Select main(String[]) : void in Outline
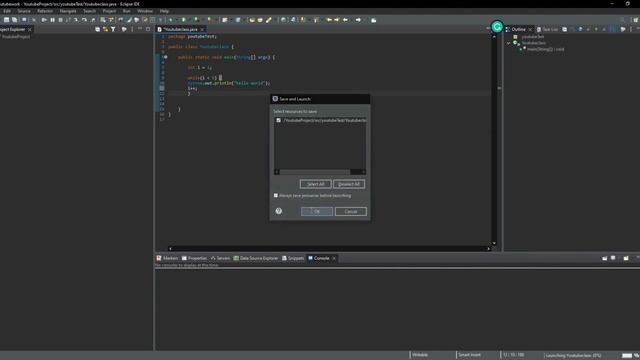This screenshot has width=640, height=360. coord(545,49)
